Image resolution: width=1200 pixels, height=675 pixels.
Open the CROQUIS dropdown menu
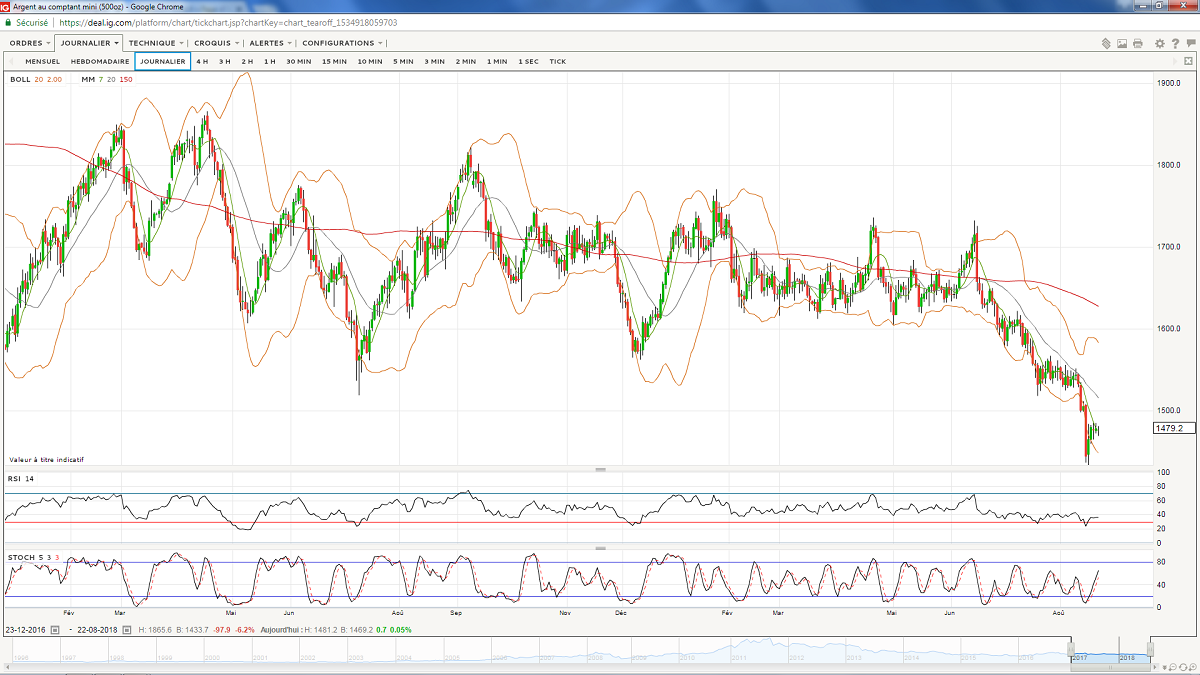coord(216,43)
